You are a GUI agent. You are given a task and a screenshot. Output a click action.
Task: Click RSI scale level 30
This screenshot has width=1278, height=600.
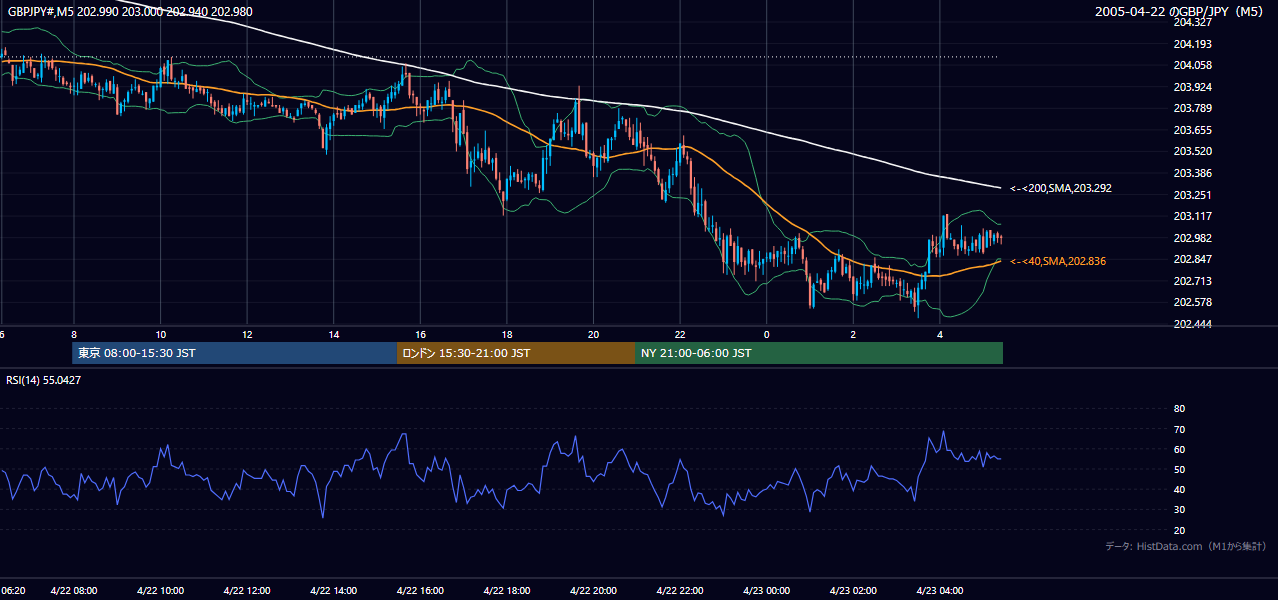point(1179,510)
